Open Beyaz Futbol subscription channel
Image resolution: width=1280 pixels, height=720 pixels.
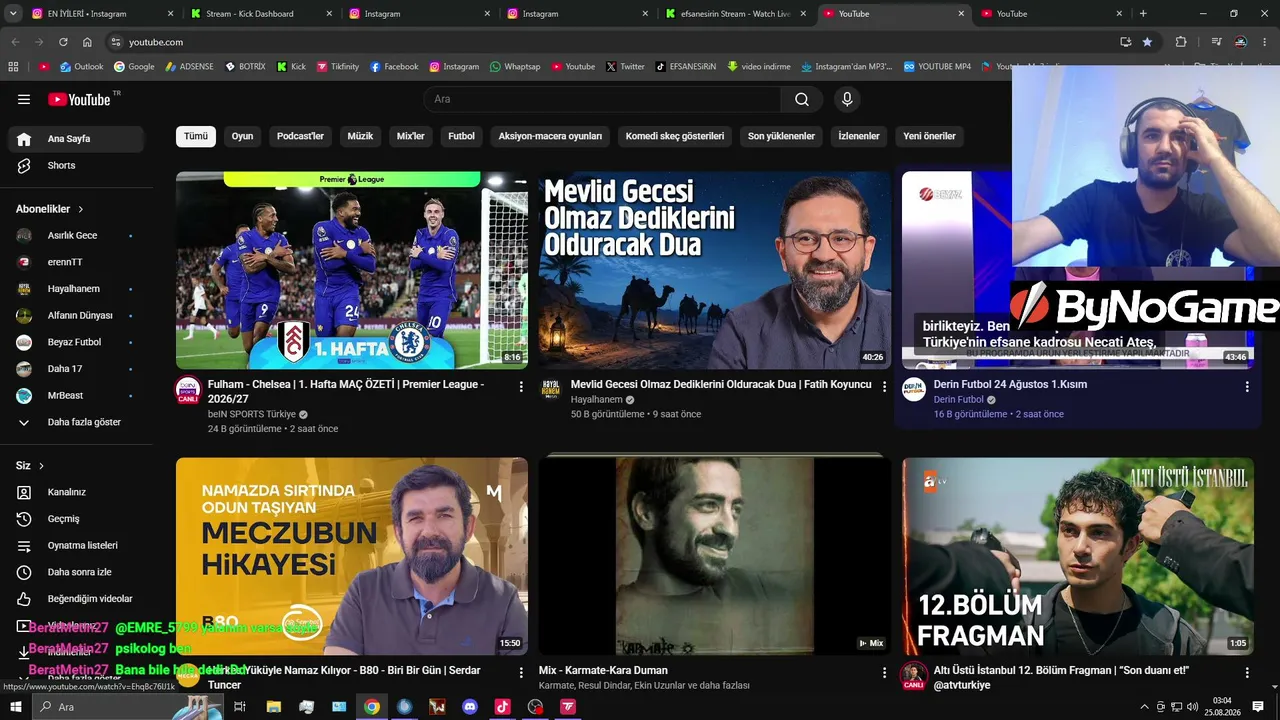coord(76,342)
